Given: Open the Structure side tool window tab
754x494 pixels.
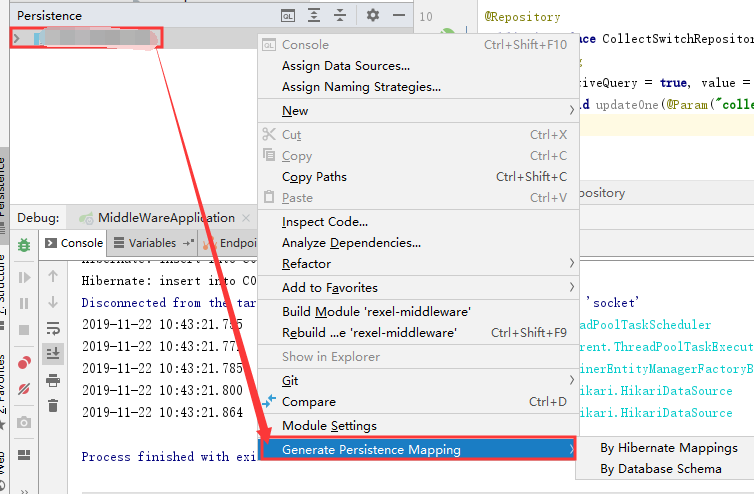Looking at the screenshot, I should (x=3, y=293).
